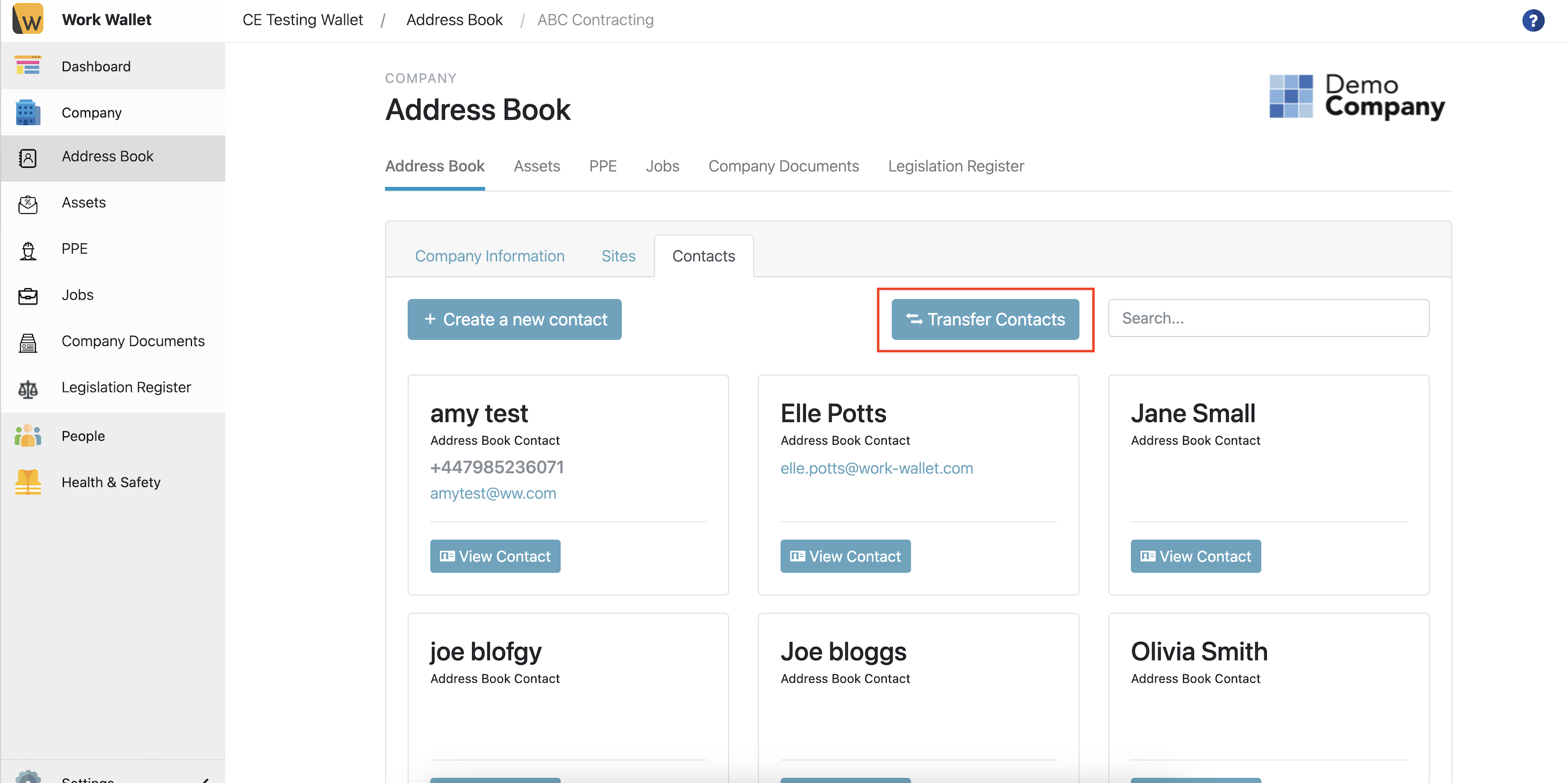Click CE Testing Wallet breadcrumb
The height and width of the screenshot is (783, 1568).
[302, 20]
